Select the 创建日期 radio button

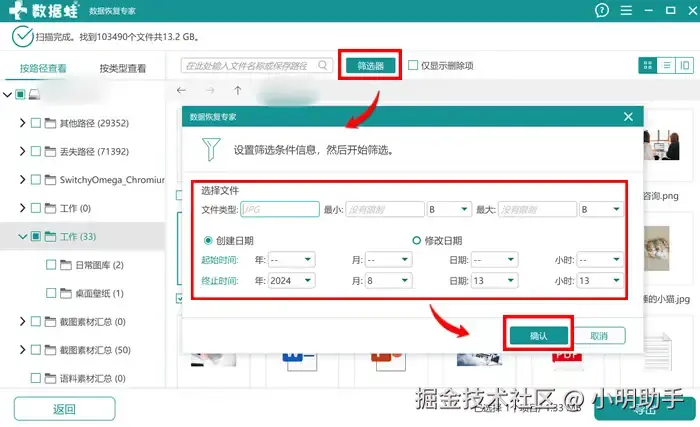point(208,240)
